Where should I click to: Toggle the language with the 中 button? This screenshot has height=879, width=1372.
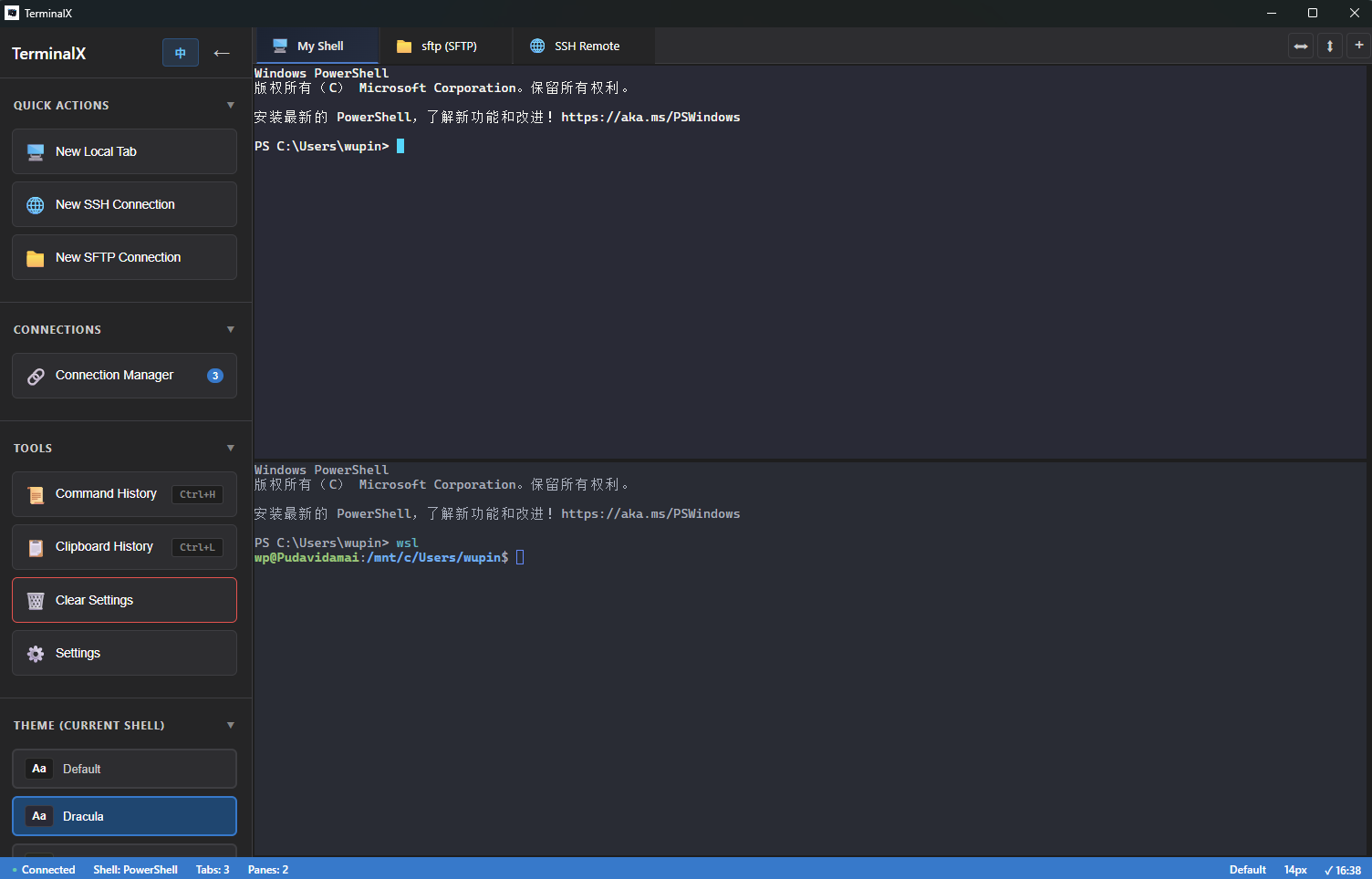(x=180, y=52)
